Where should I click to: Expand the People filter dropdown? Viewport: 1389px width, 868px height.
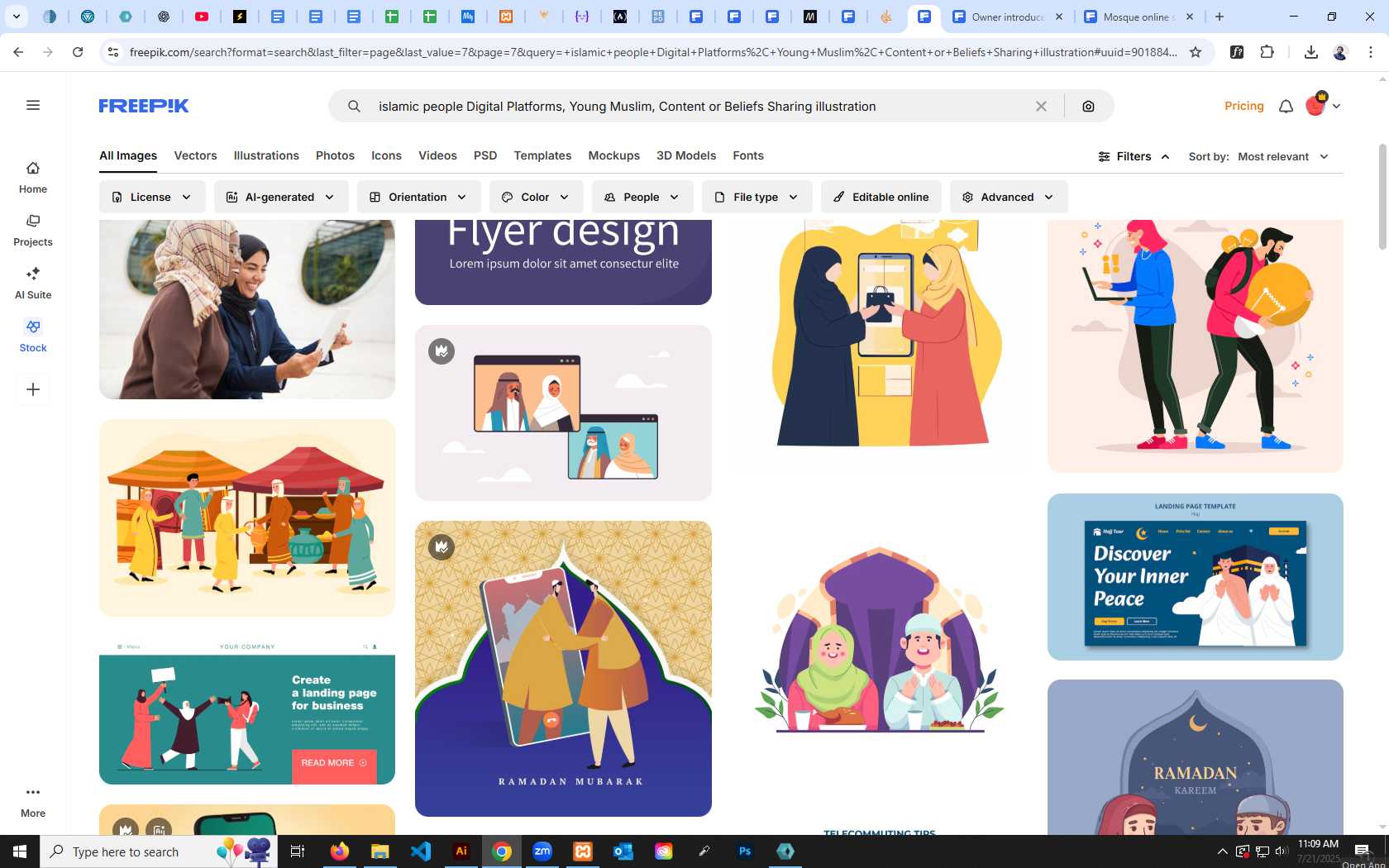coord(642,197)
